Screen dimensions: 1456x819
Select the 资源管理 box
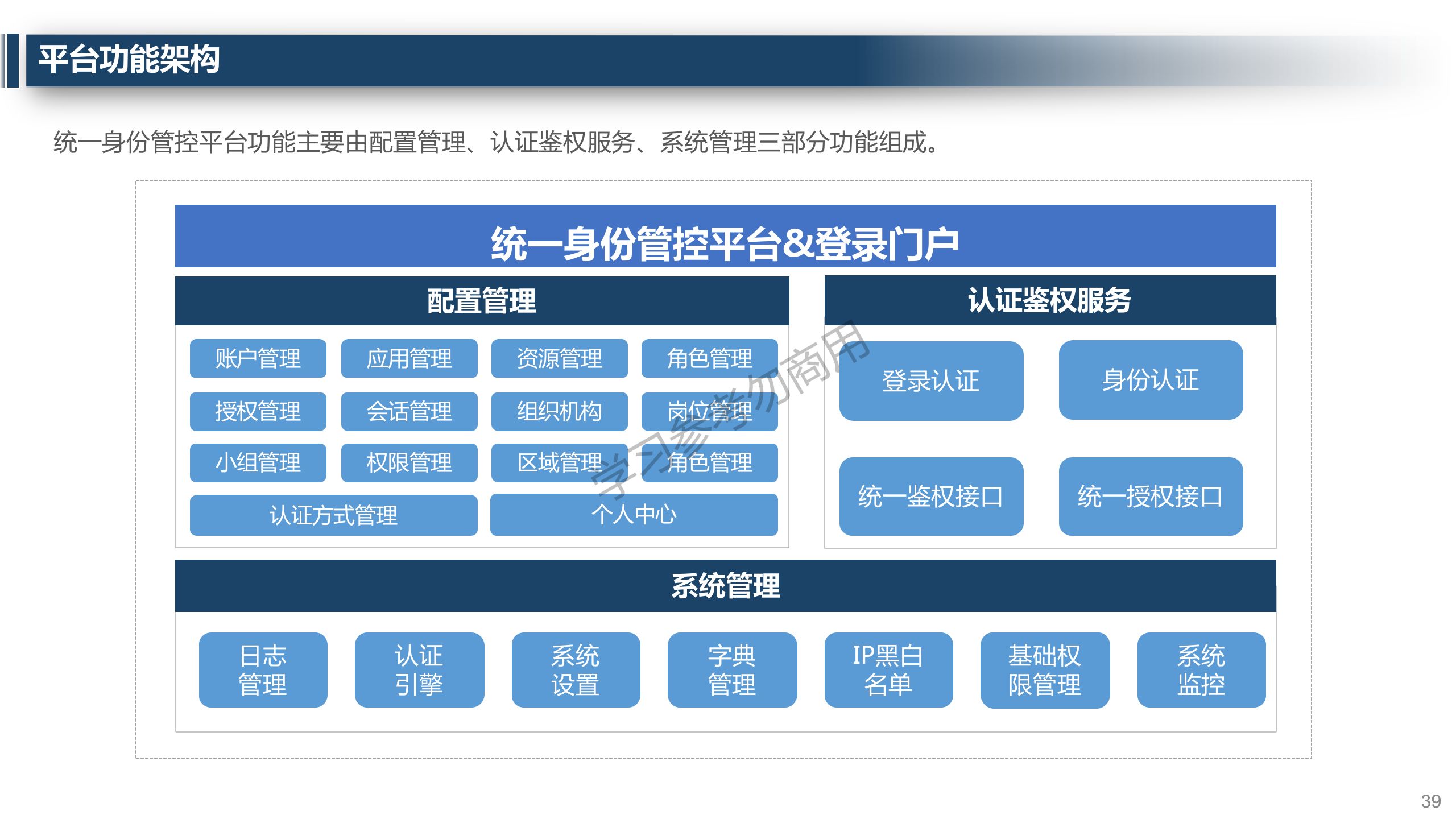tap(559, 358)
